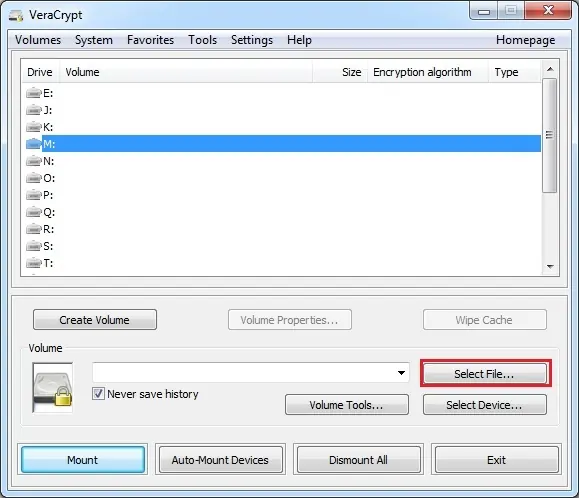Click into the volume path input field
The image size is (579, 498).
tap(244, 372)
